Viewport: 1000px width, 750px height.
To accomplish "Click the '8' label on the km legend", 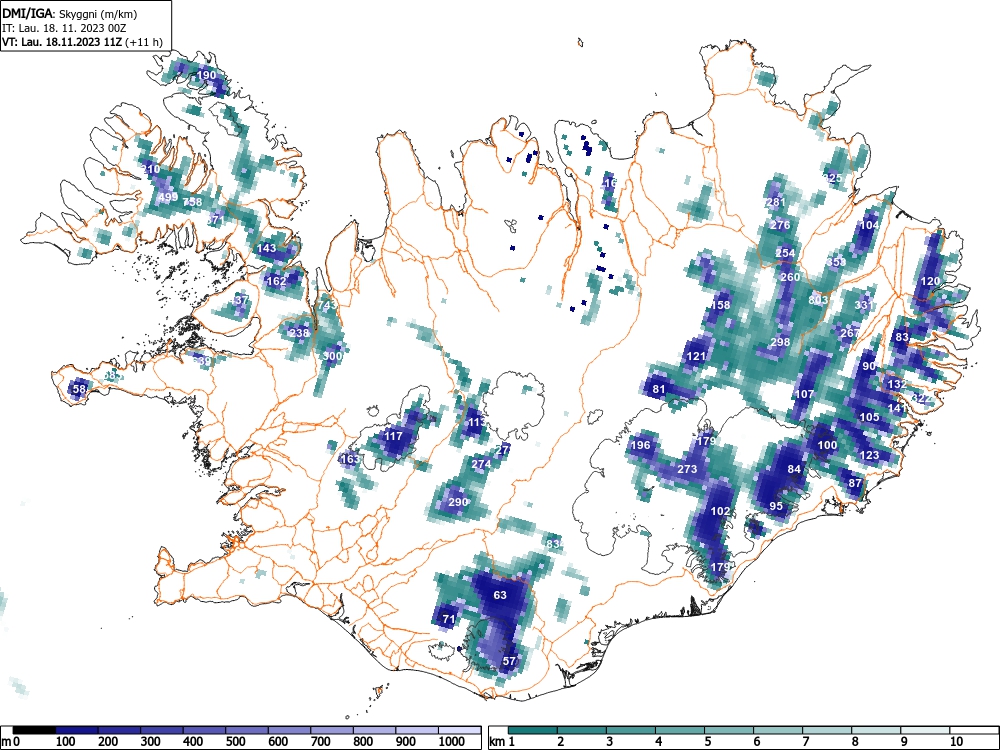I will [x=855, y=742].
